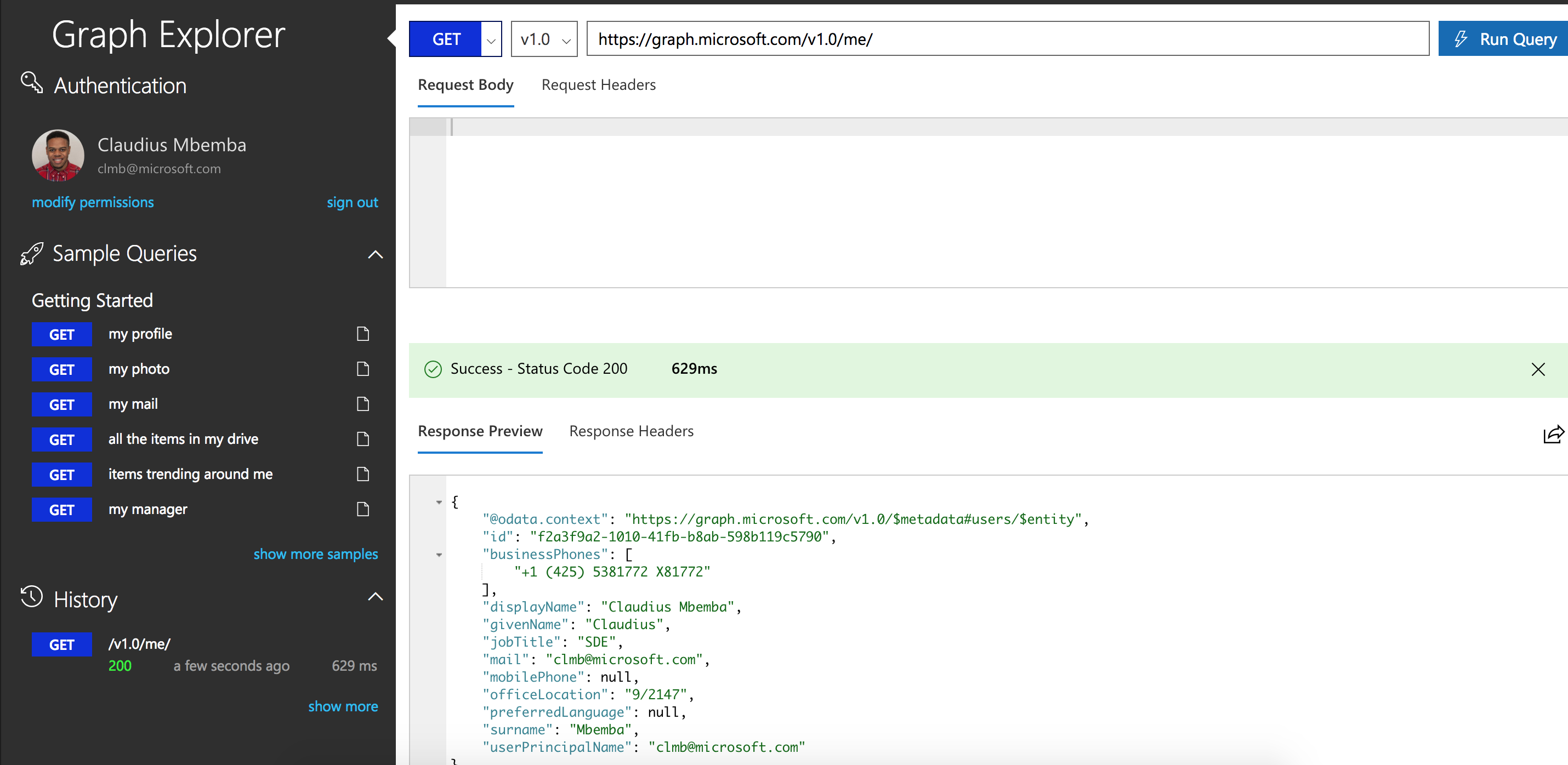Select the v1.0 version dropdown
The height and width of the screenshot is (765, 1568).
(x=545, y=39)
